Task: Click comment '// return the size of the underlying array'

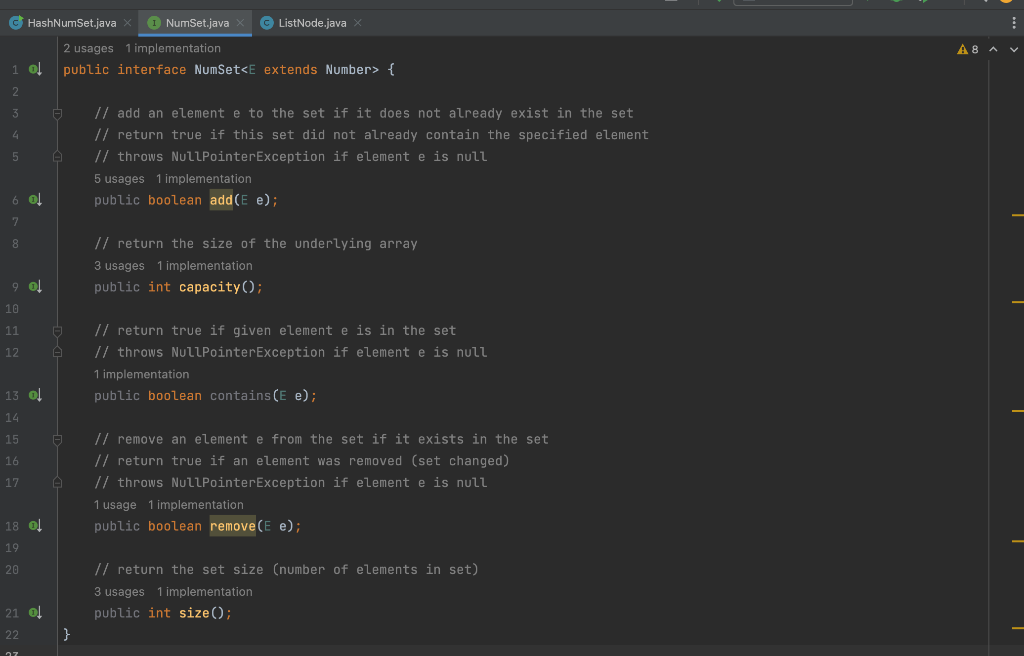Action: click(255, 244)
